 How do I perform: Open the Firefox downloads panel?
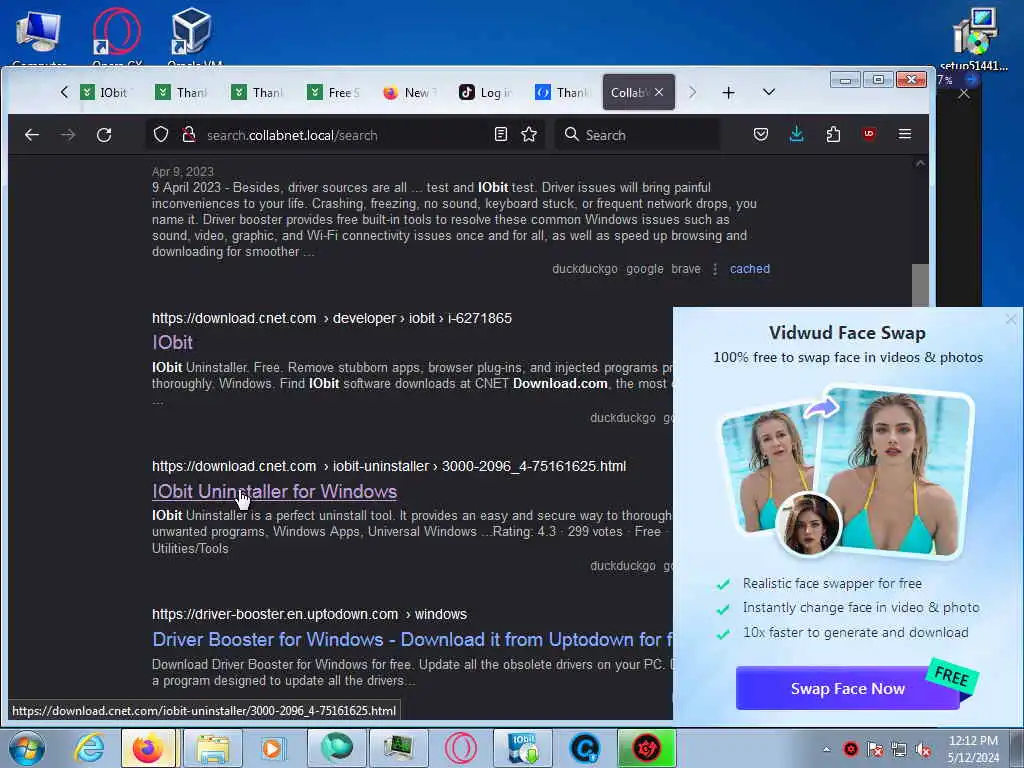(x=797, y=135)
